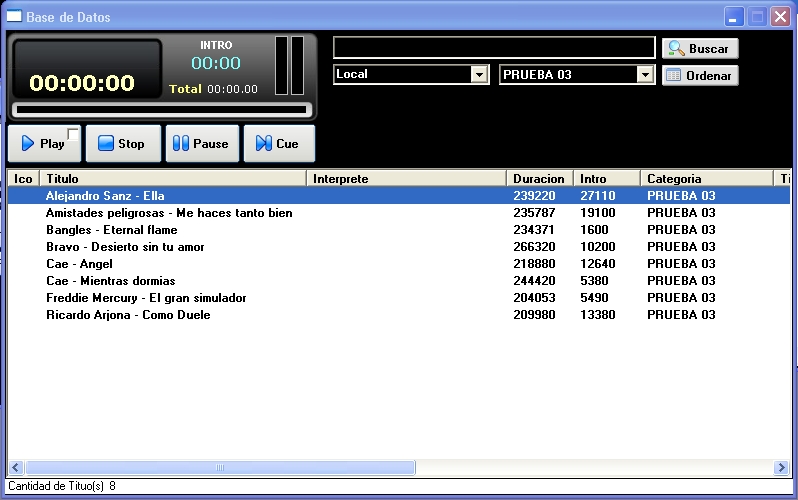Click the horizontal scrollbar thumb
Screen dimensions: 798x500
tap(220, 467)
